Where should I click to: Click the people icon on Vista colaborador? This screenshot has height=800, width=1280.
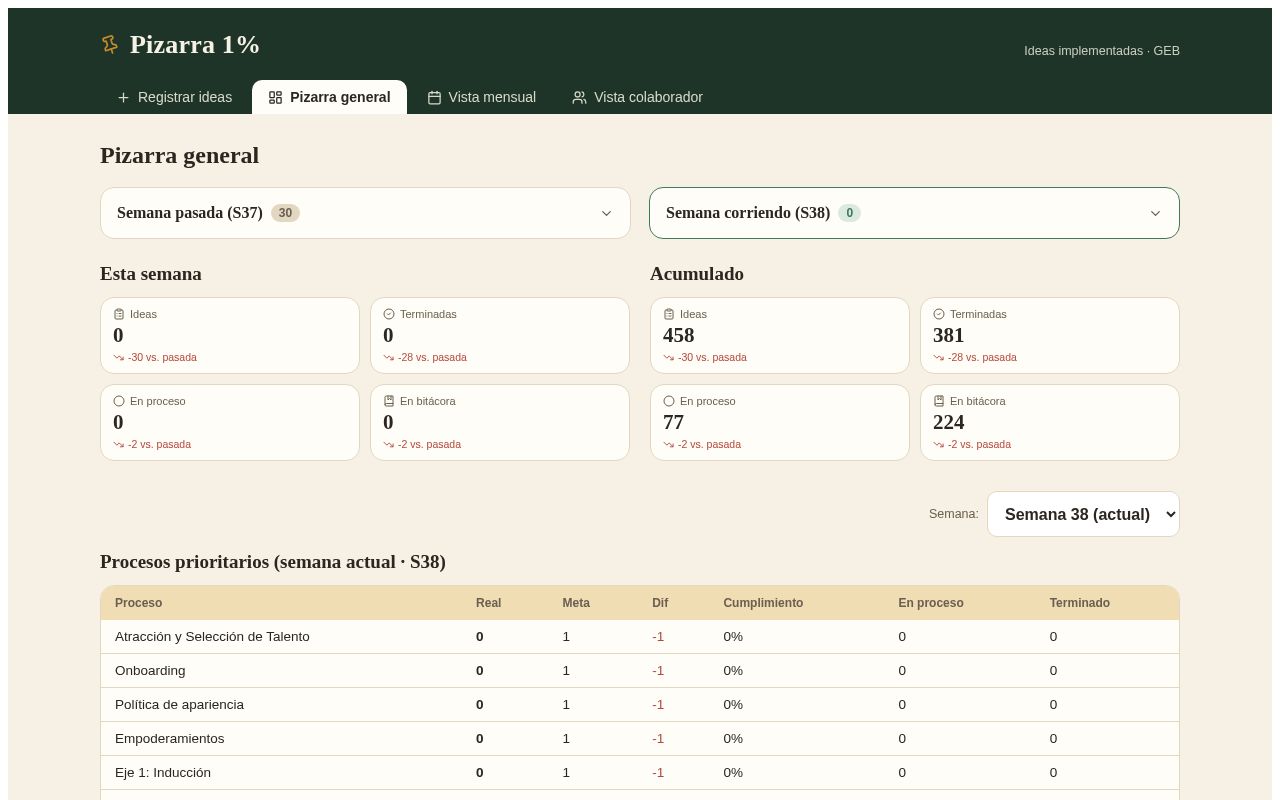[x=579, y=97]
